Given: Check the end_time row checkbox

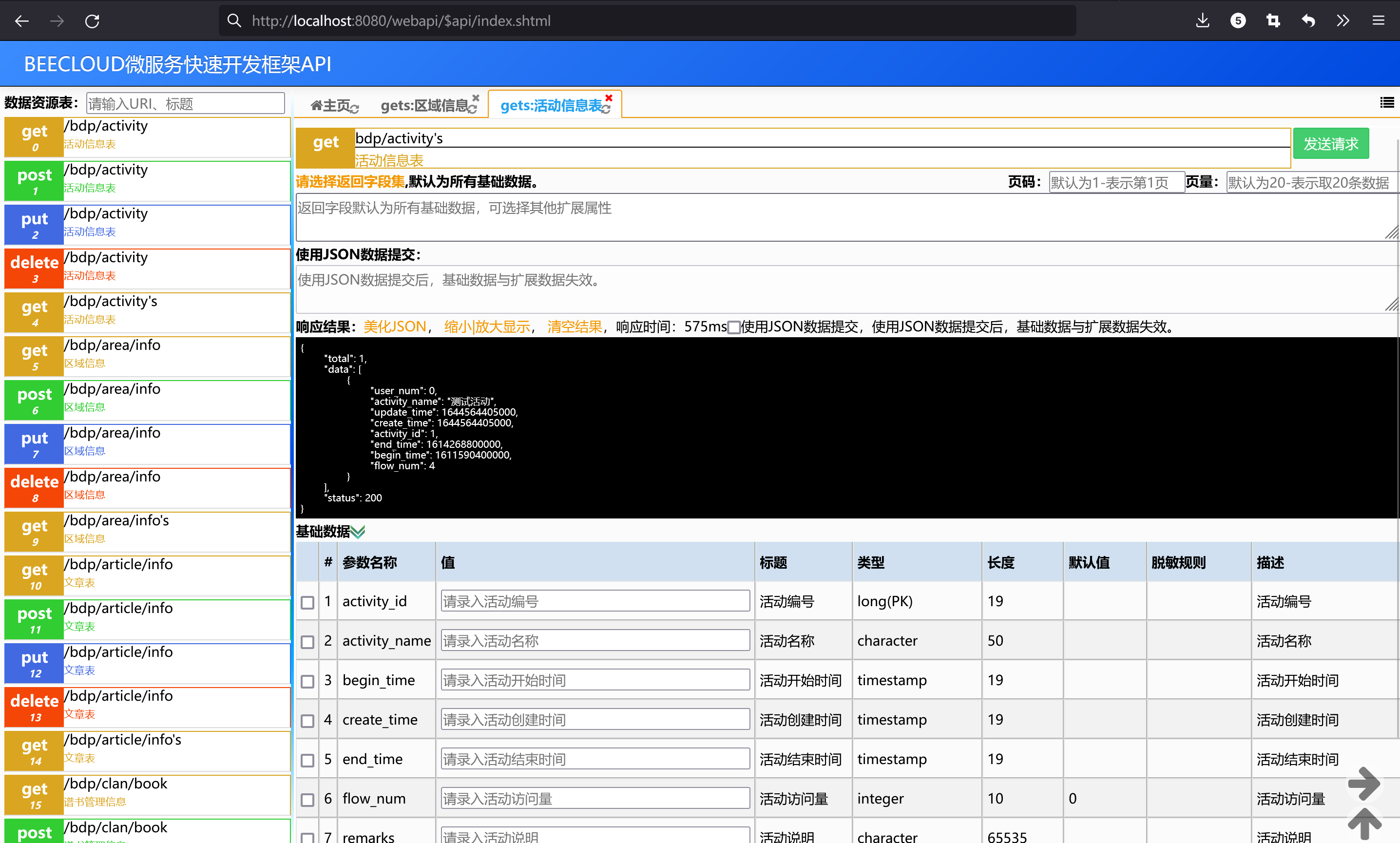Looking at the screenshot, I should pyautogui.click(x=307, y=760).
